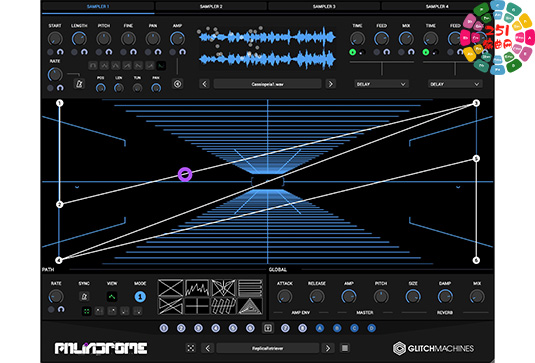
Task: Click the global reverb Size knob
Action: click(413, 297)
